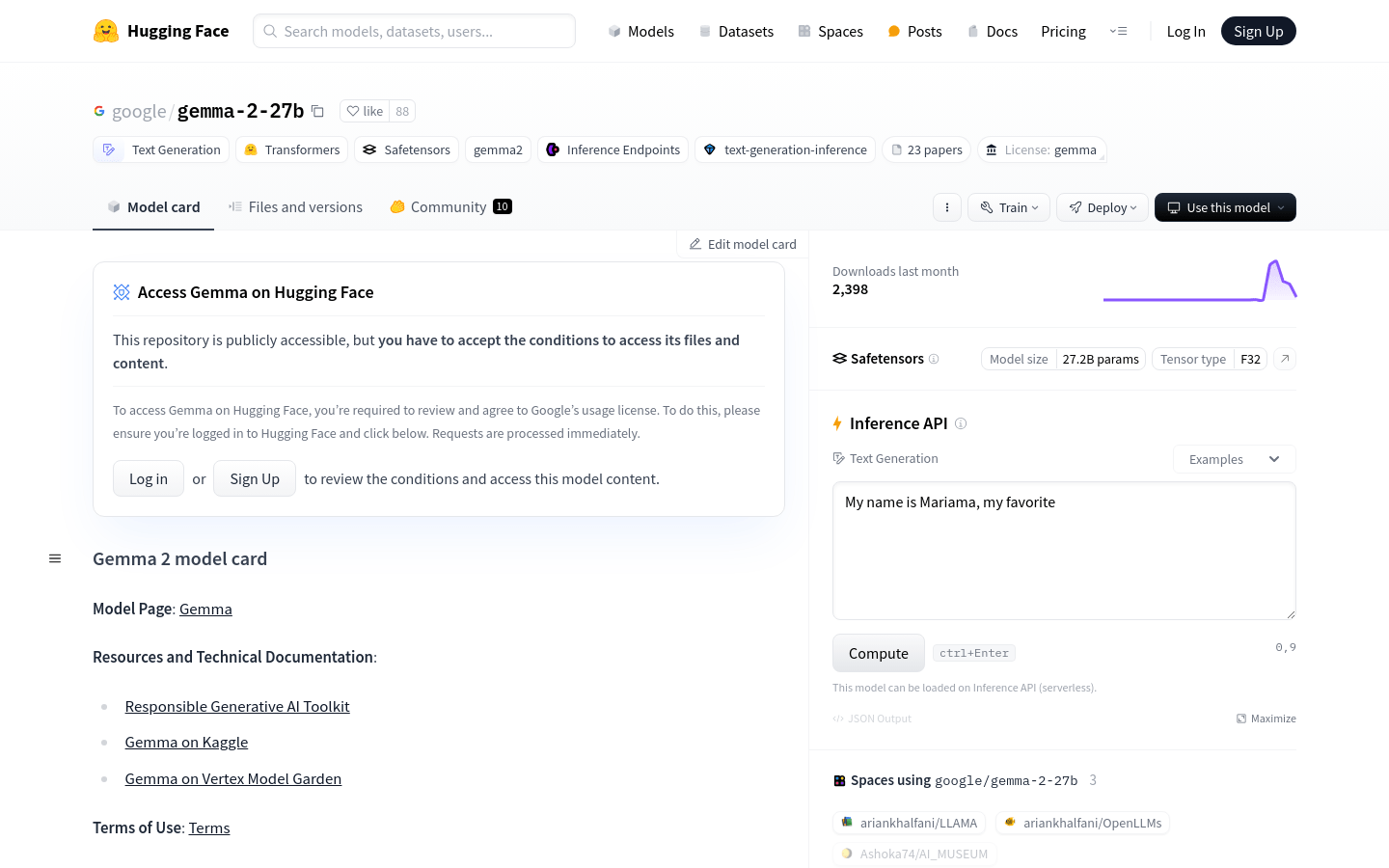Open the navbar extra menu icon
Viewport: 1389px width, 868px height.
1119,31
